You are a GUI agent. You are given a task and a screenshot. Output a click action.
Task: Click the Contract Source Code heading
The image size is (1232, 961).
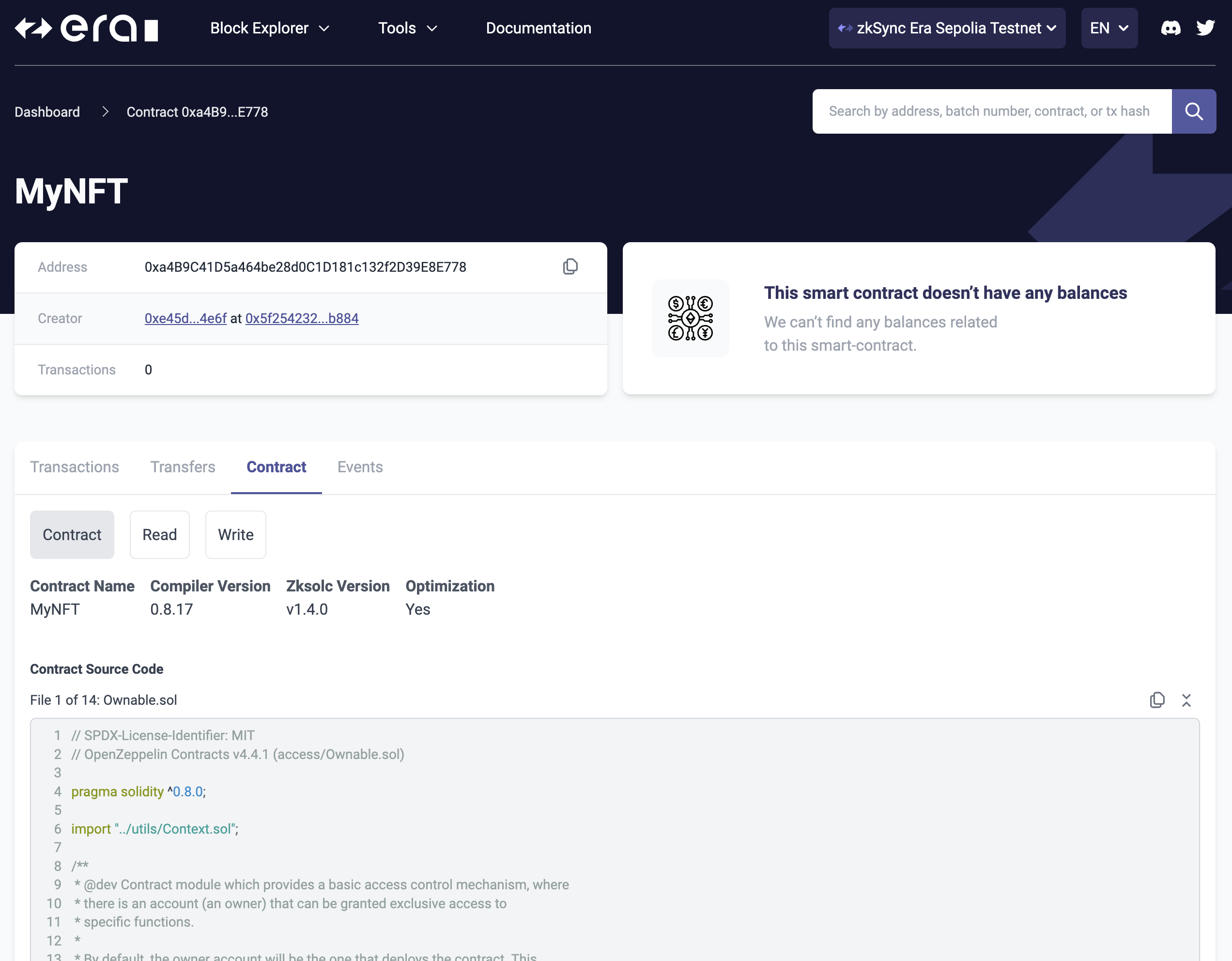[x=96, y=669]
